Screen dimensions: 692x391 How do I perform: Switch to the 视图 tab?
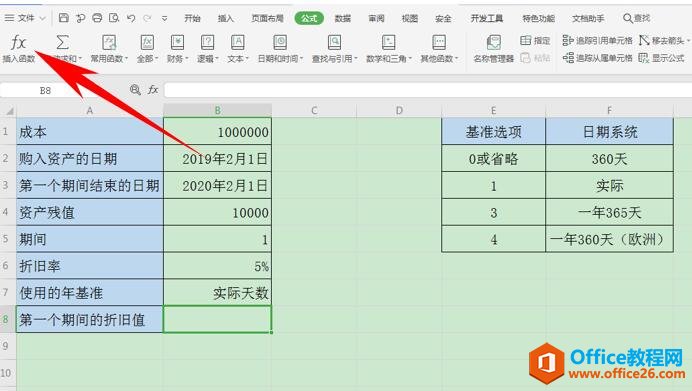point(410,18)
